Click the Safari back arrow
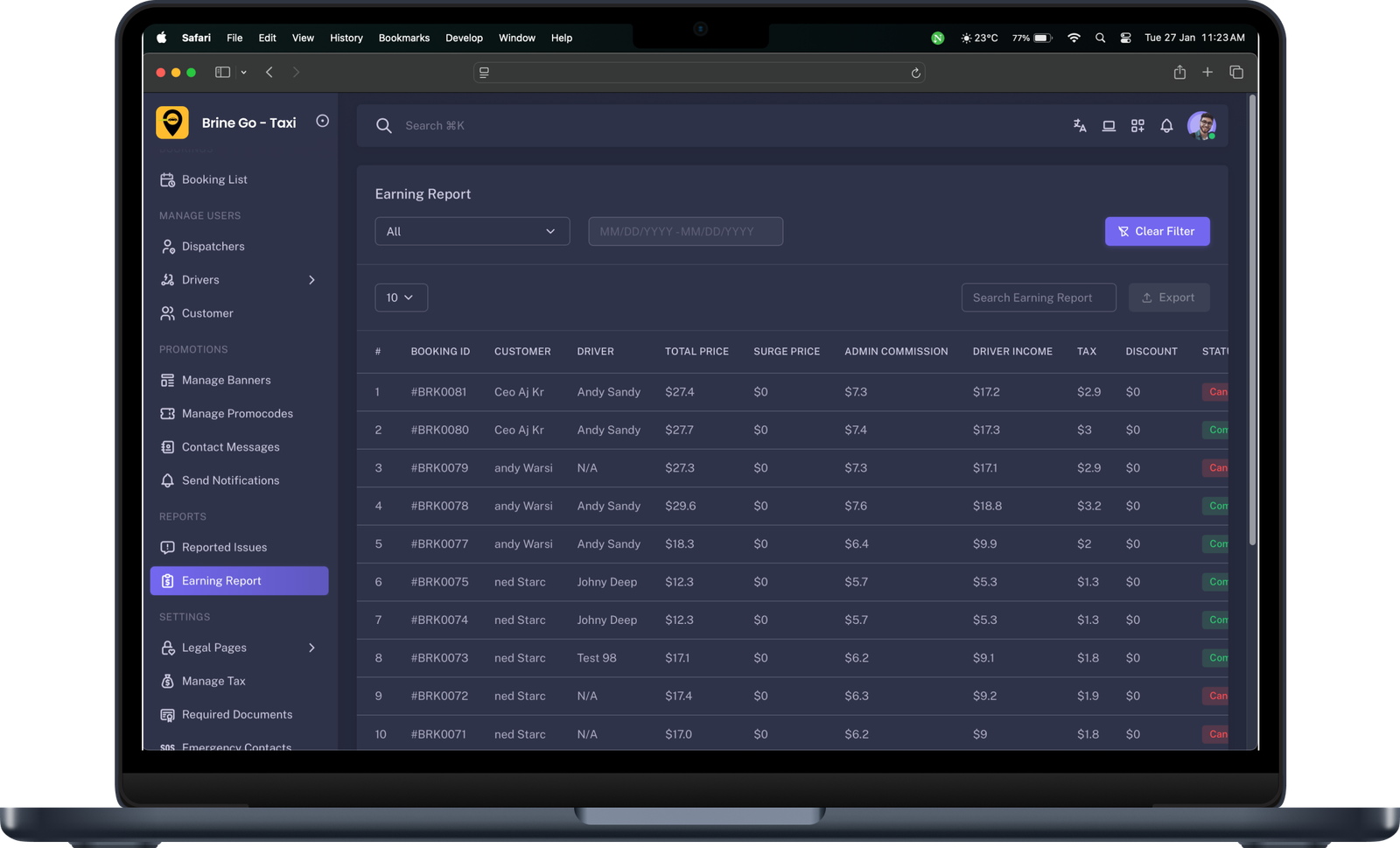1400x848 pixels. click(x=269, y=72)
